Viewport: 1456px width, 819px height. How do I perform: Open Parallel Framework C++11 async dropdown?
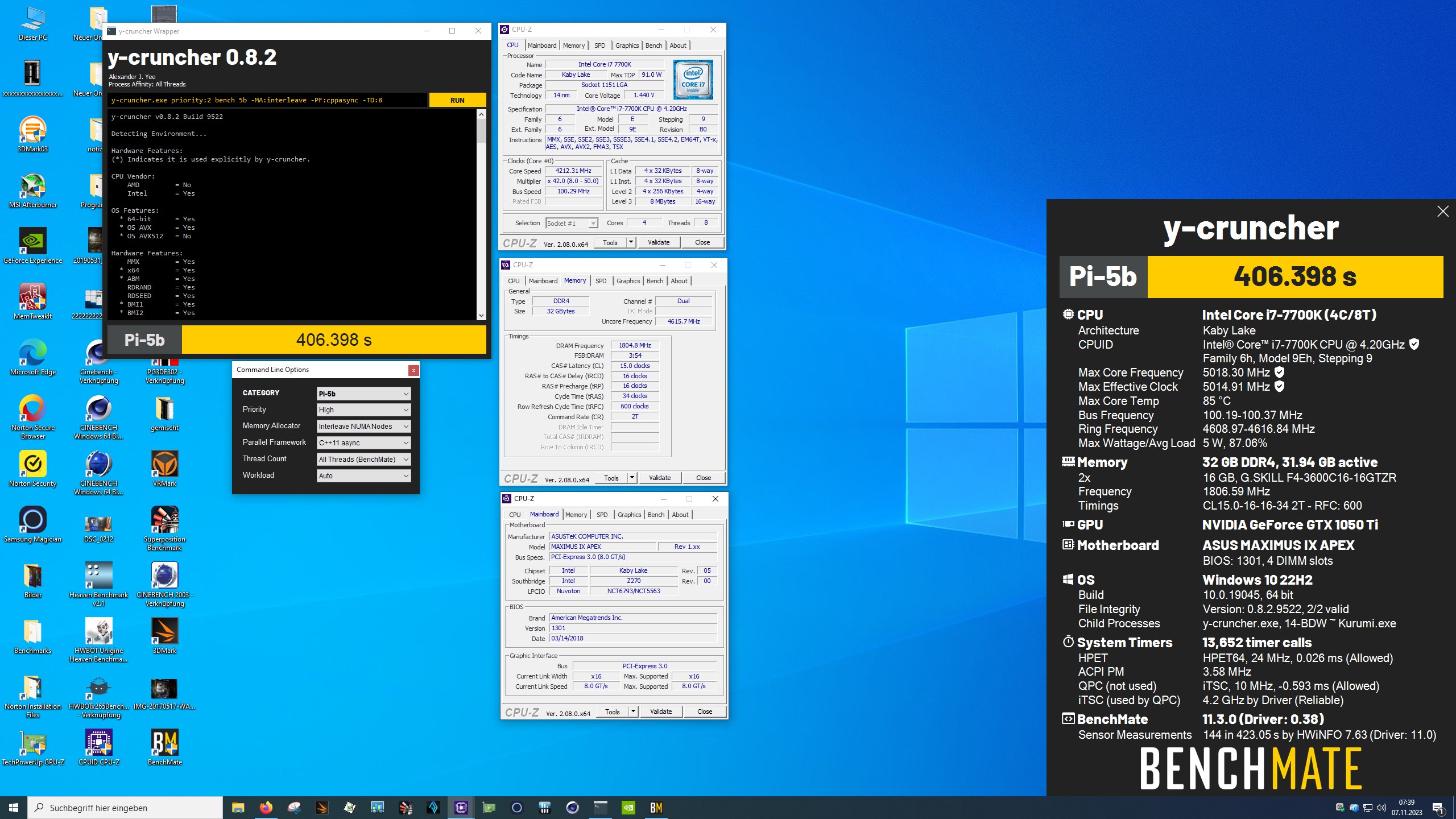point(363,442)
